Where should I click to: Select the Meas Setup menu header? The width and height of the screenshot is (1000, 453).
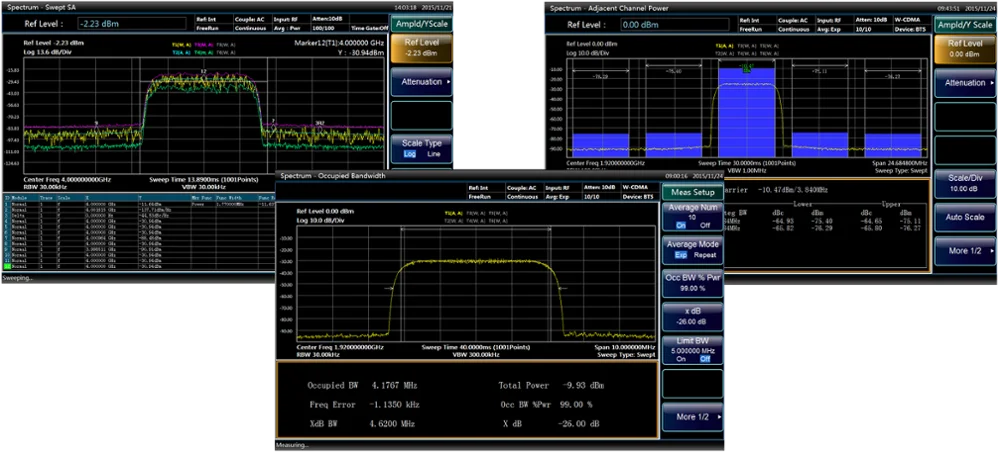693,192
